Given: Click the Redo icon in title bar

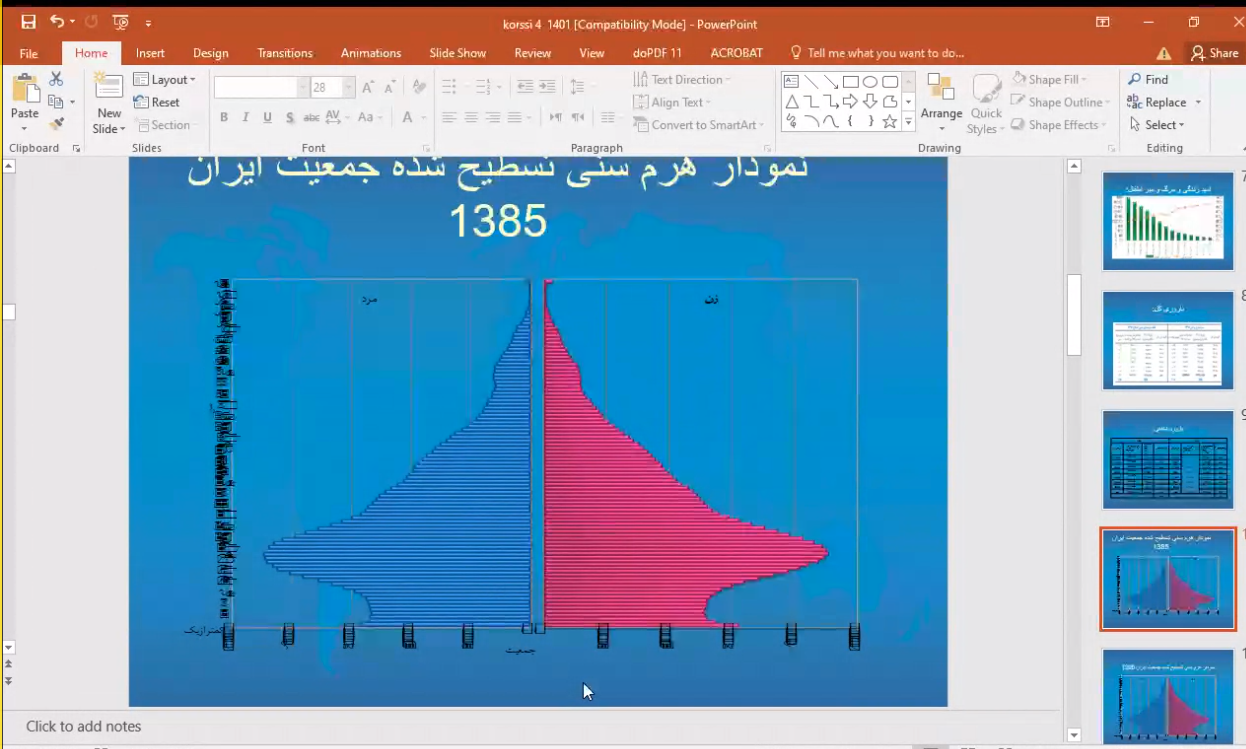Looking at the screenshot, I should [91, 22].
